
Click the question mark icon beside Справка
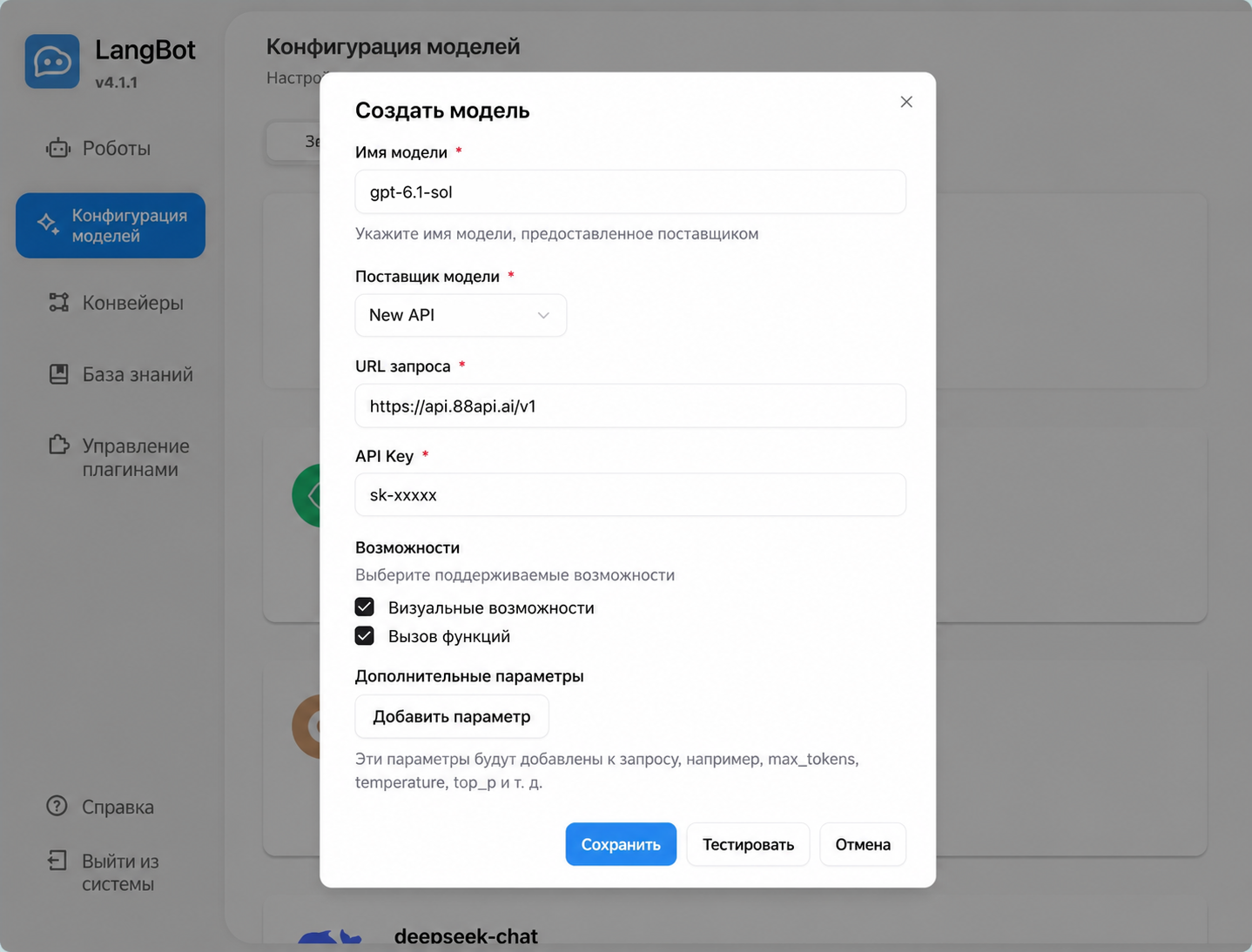tap(57, 807)
